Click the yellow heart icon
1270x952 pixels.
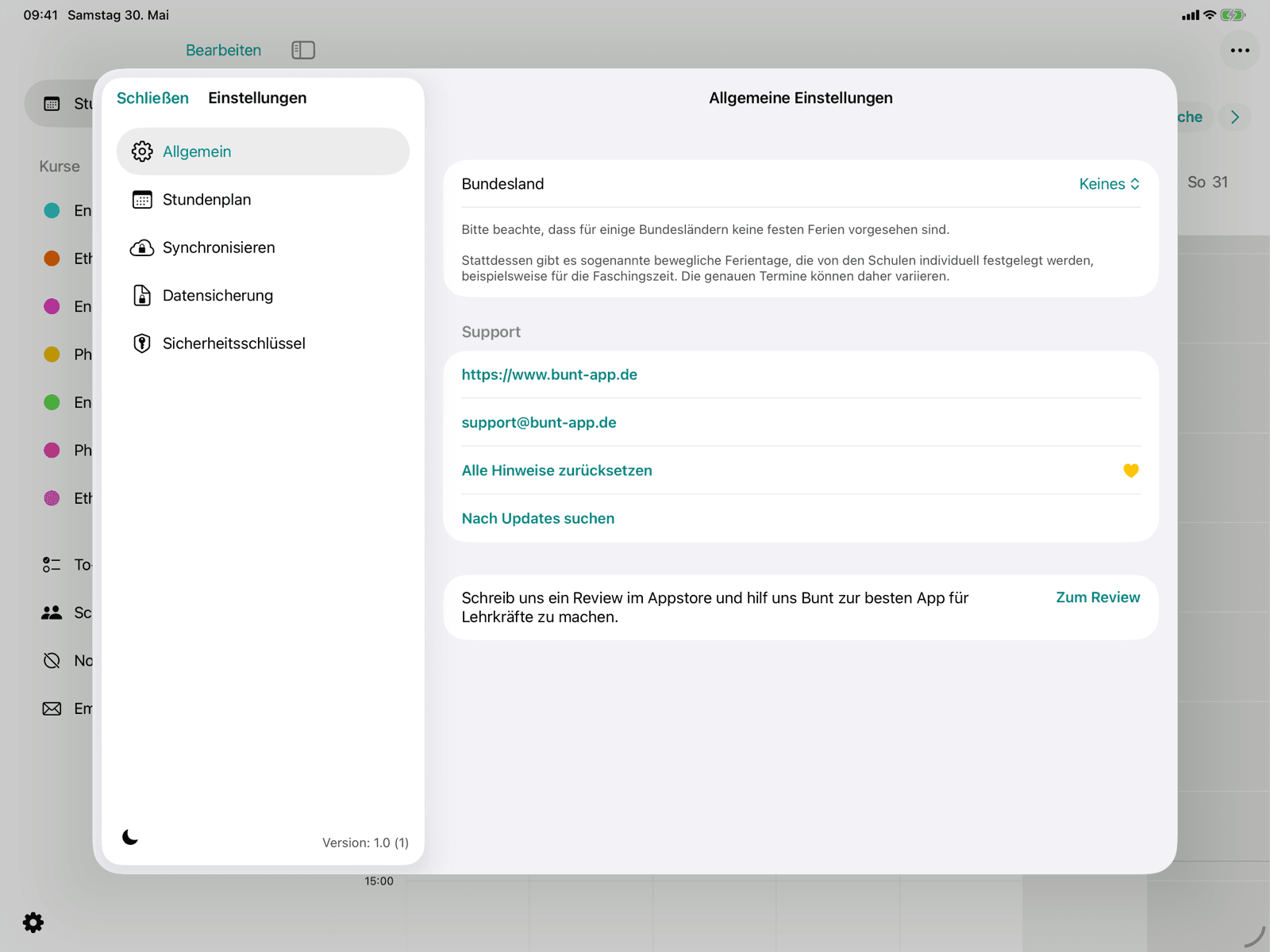tap(1131, 470)
